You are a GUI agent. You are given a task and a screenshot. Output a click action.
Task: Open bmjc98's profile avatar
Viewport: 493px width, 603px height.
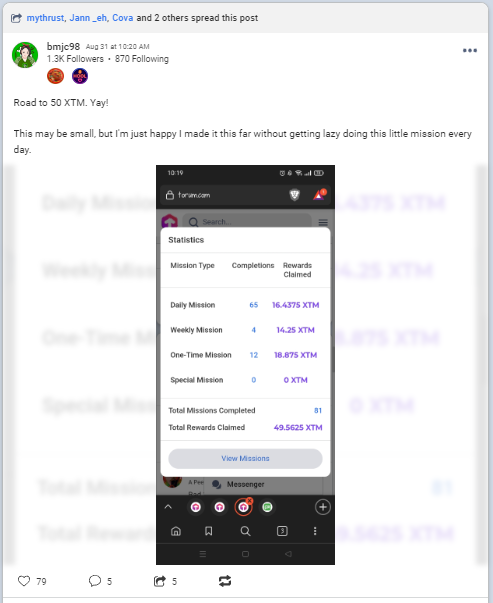tap(25, 55)
